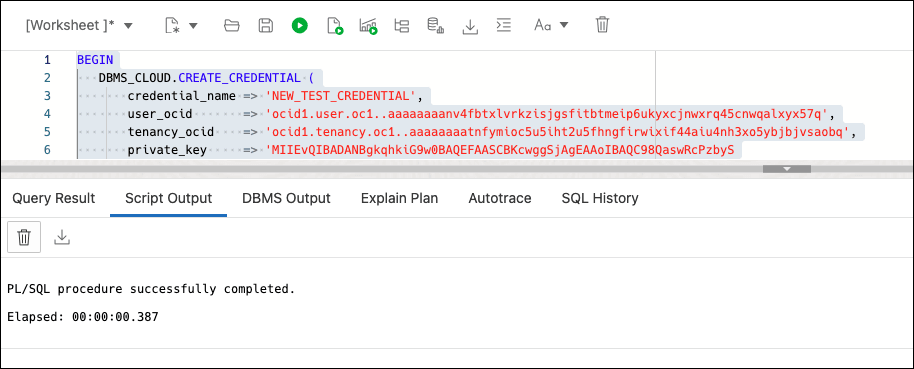Click the database chart icon
This screenshot has height=369, width=914.
tap(435, 25)
